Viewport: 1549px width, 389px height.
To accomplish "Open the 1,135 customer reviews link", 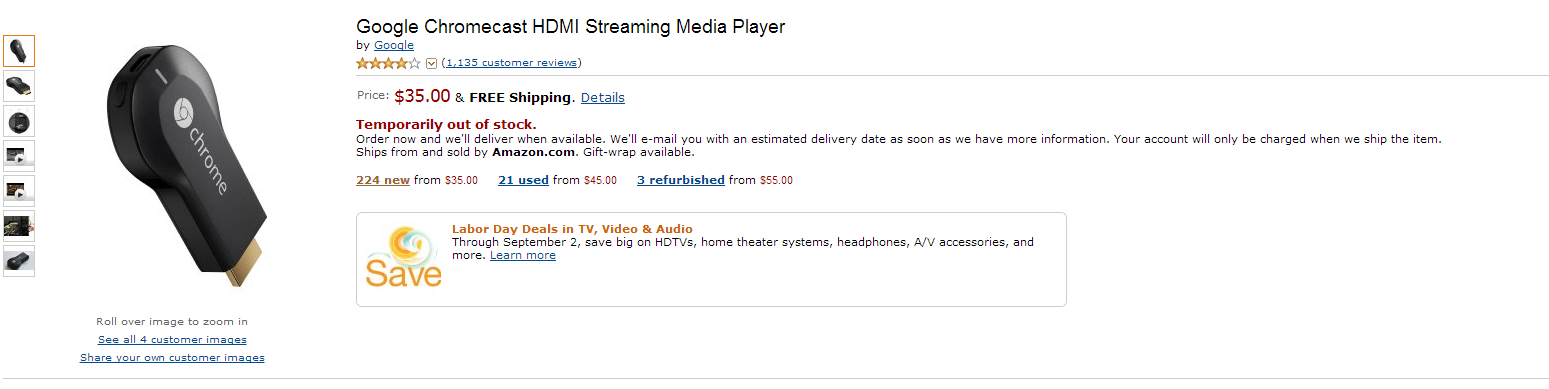I will 511,63.
